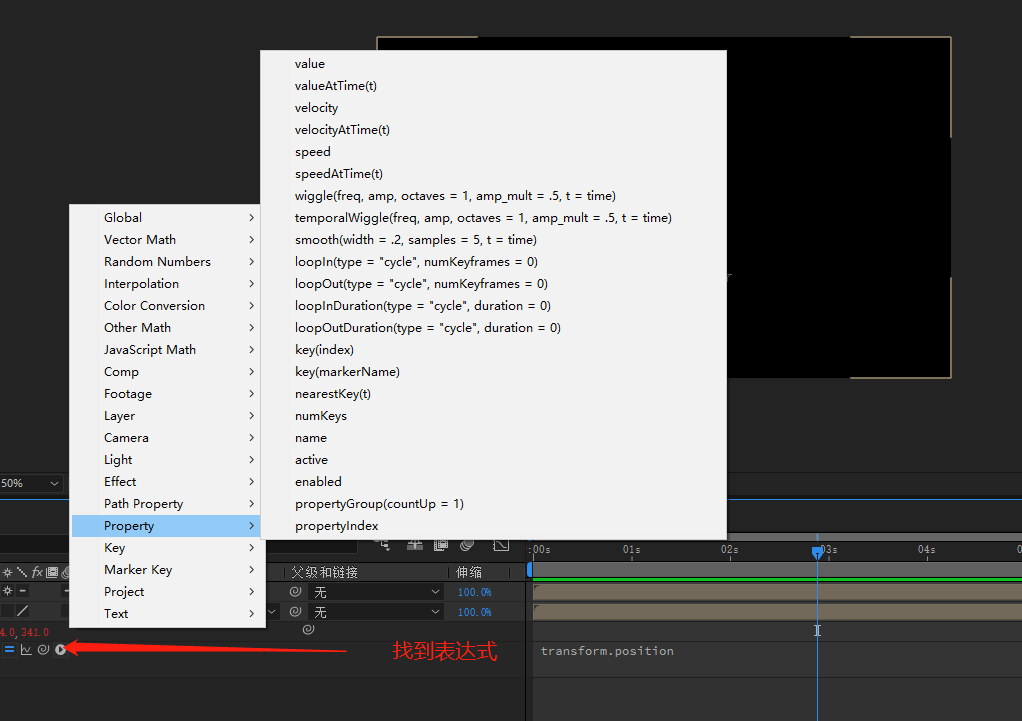Click the second layer's parent pick whip
Screen dimensions: 1022x721
tap(295, 611)
